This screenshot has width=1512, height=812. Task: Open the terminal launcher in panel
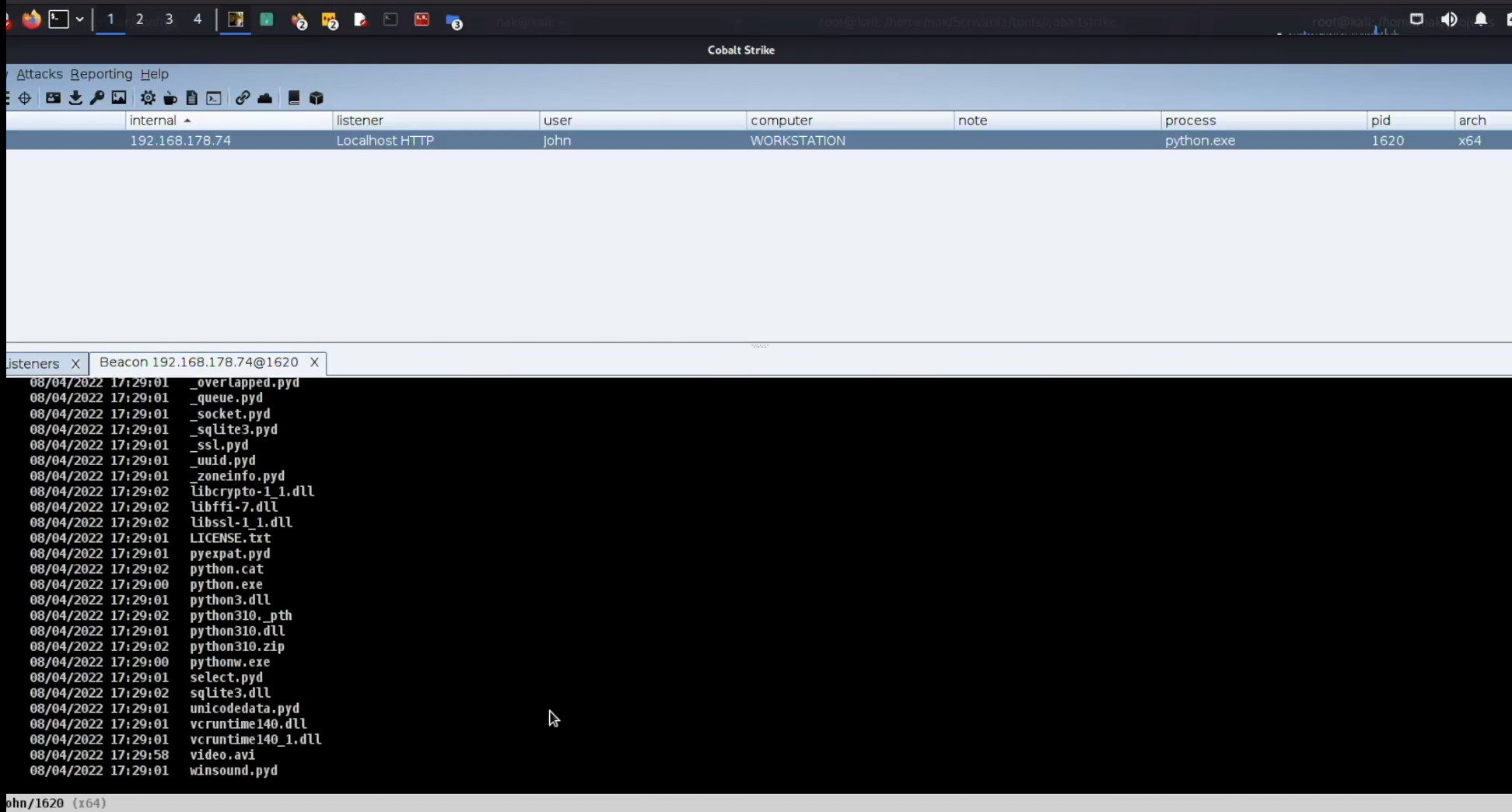click(59, 19)
